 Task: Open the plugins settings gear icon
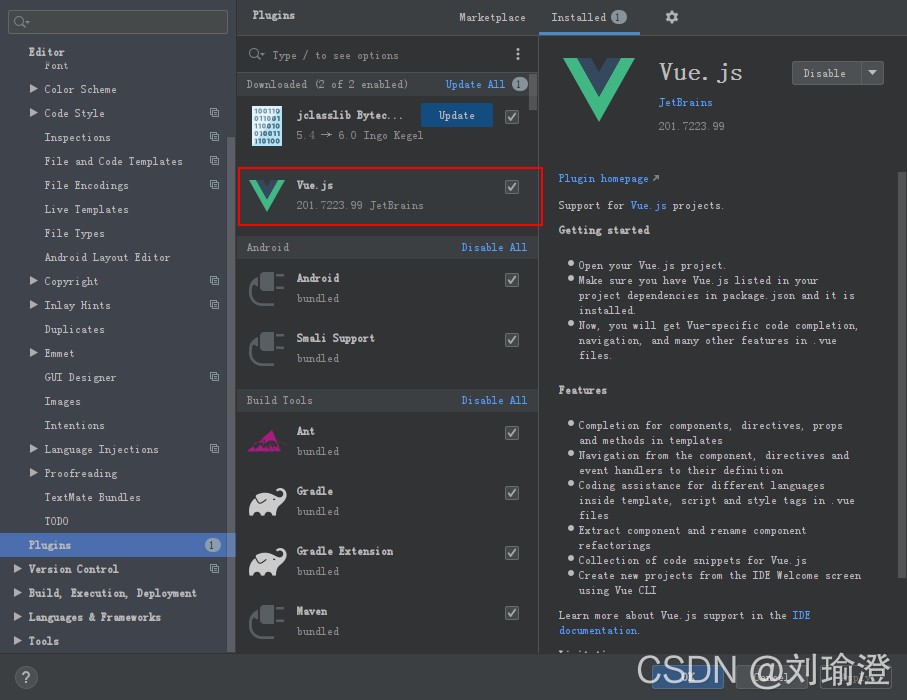(x=671, y=17)
